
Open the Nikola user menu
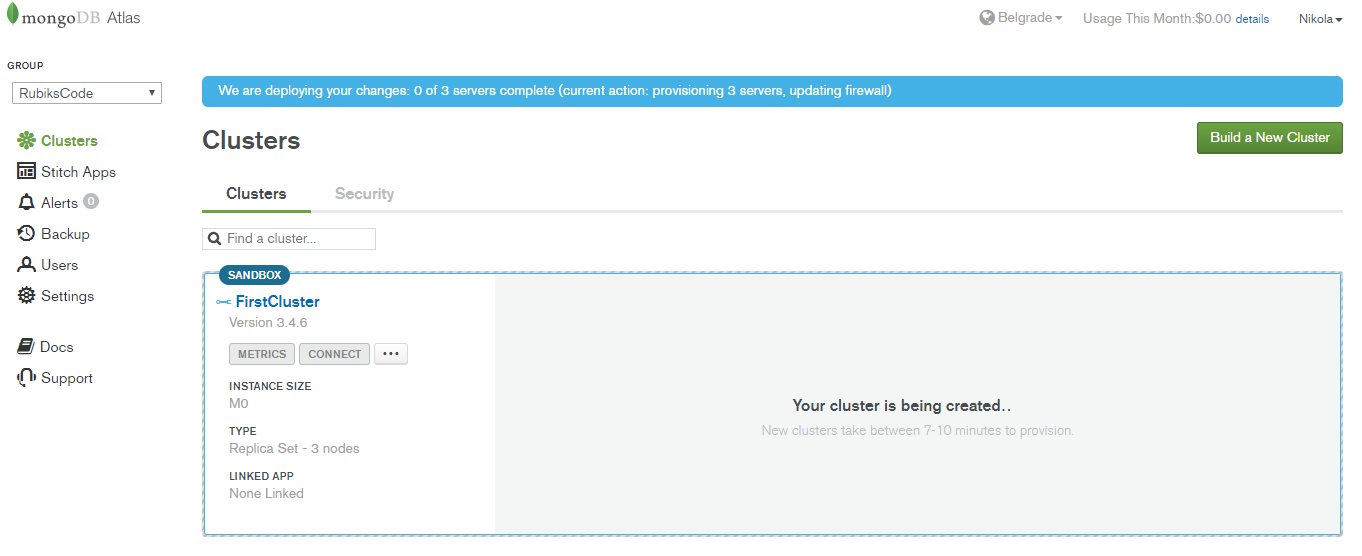1320,19
